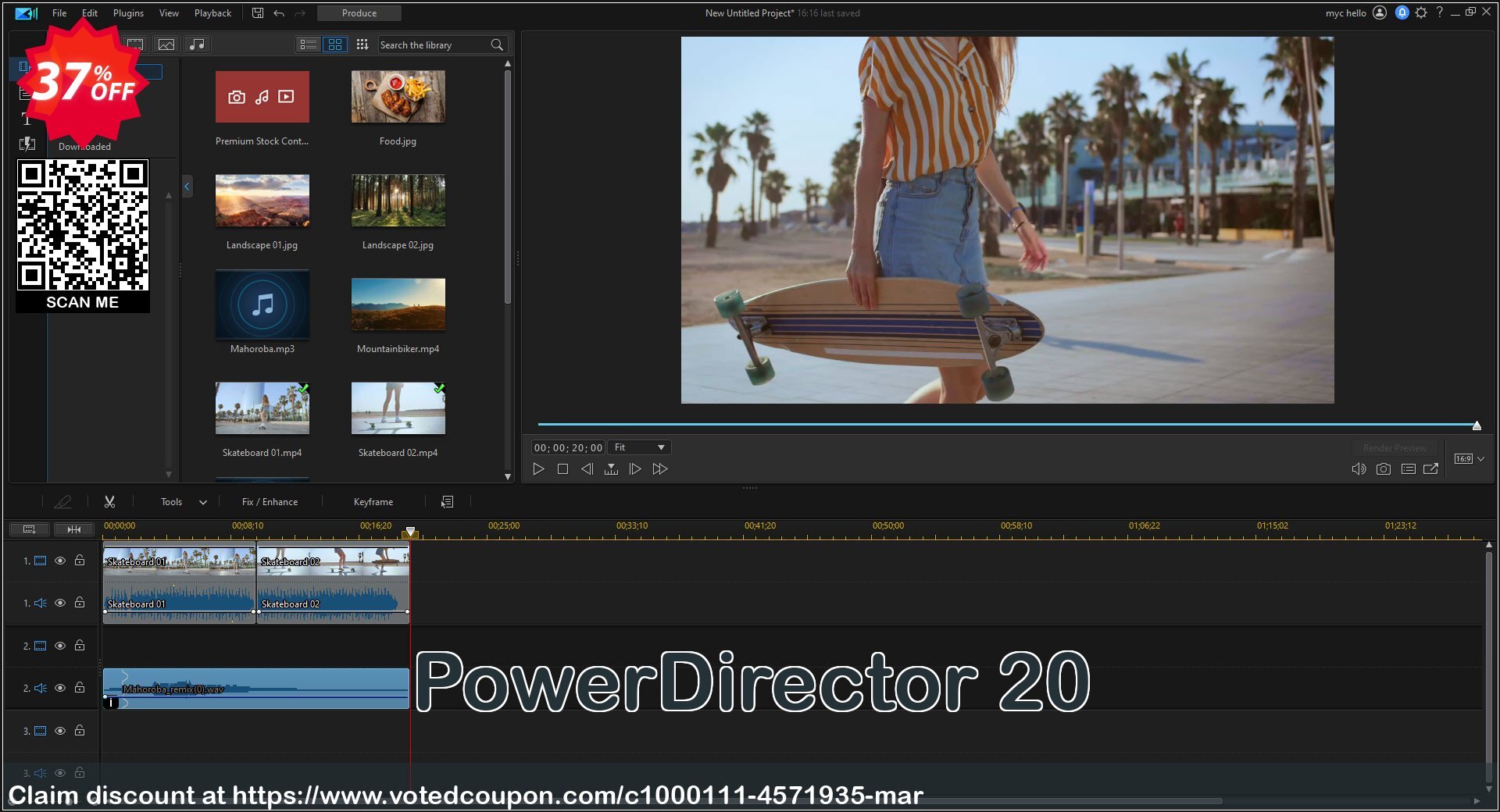This screenshot has height=812, width=1500.
Task: Open preview quality settings icon
Action: pos(1409,469)
